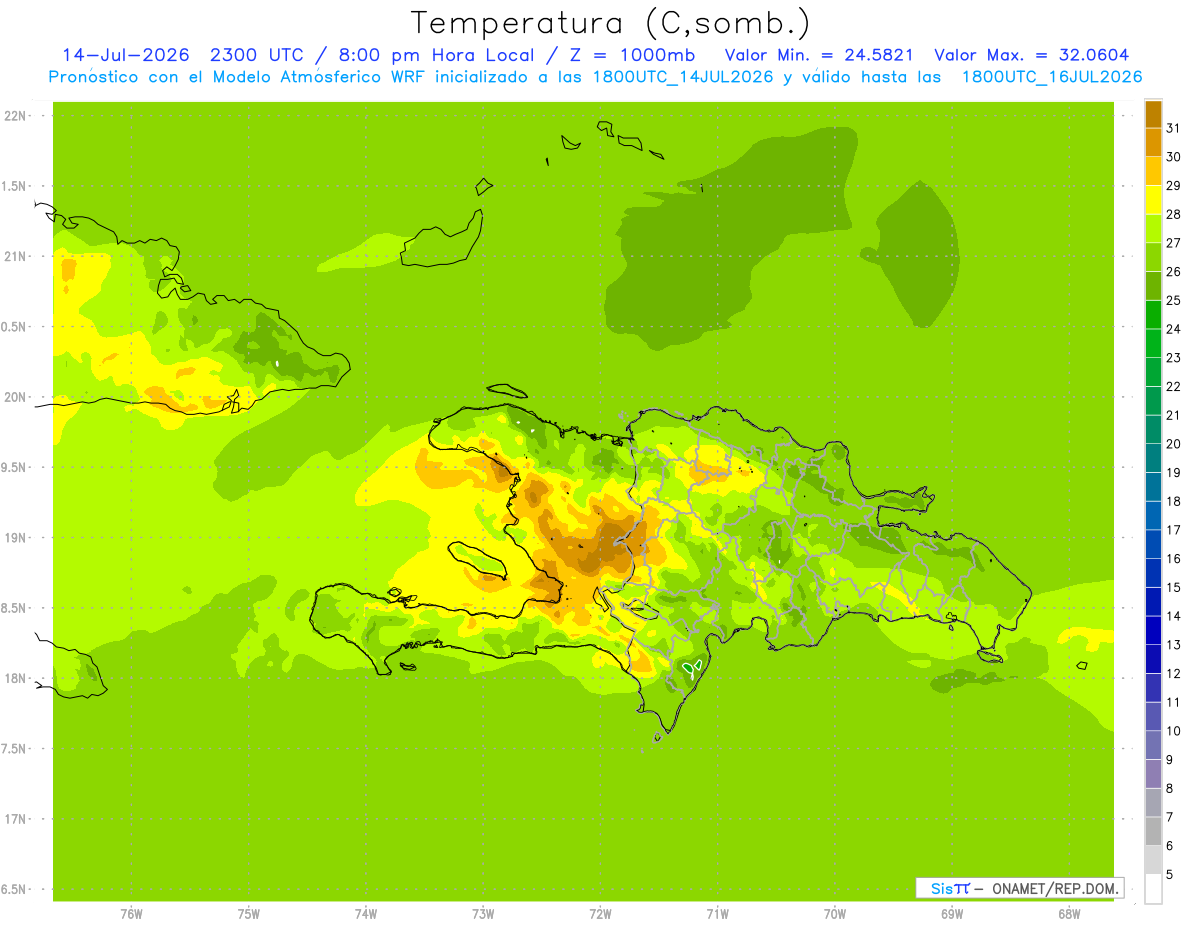Click the 17N latitude axis label
1200x927 pixels.
pyautogui.click(x=16, y=819)
